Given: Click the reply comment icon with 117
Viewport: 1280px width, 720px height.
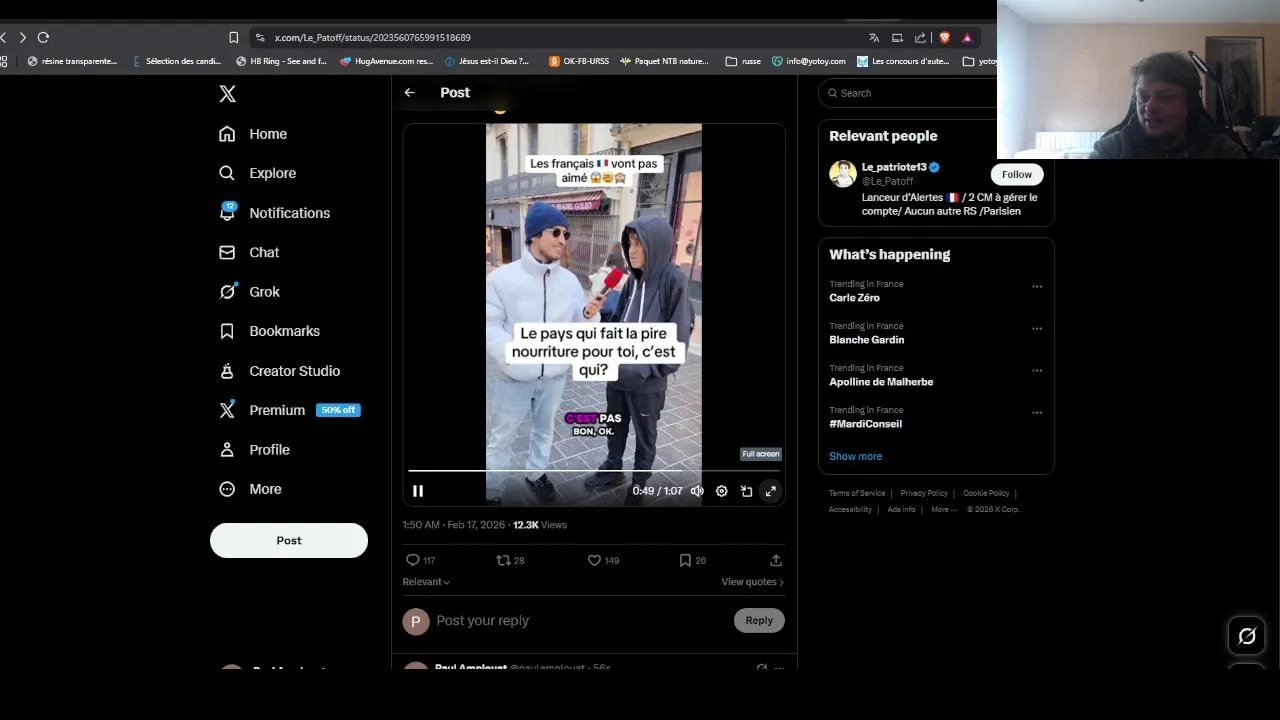Looking at the screenshot, I should [x=420, y=560].
